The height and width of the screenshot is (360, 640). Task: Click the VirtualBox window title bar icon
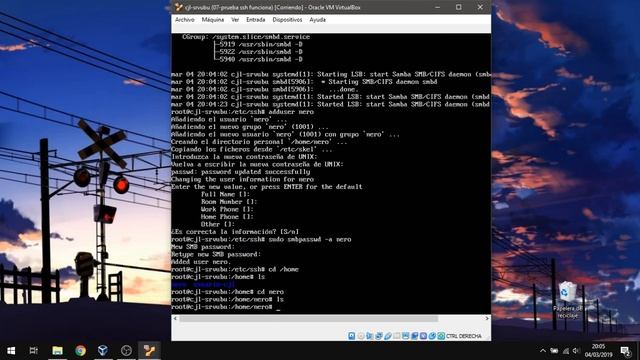(x=178, y=7)
